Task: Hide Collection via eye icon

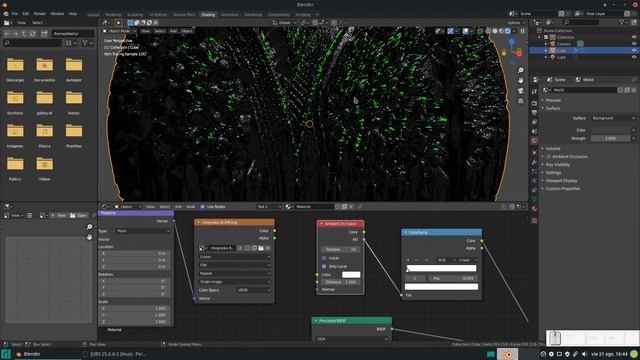Action: (x=634, y=37)
